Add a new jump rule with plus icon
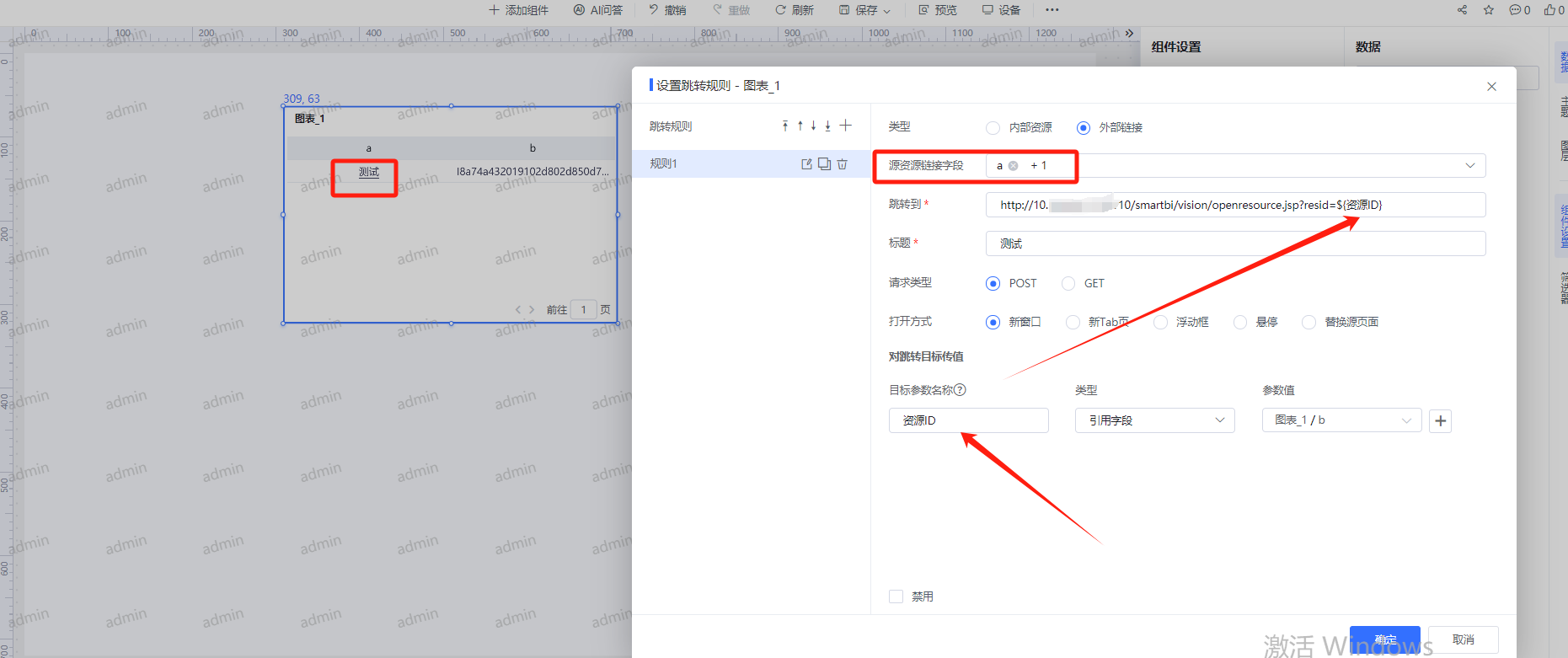 pyautogui.click(x=845, y=126)
